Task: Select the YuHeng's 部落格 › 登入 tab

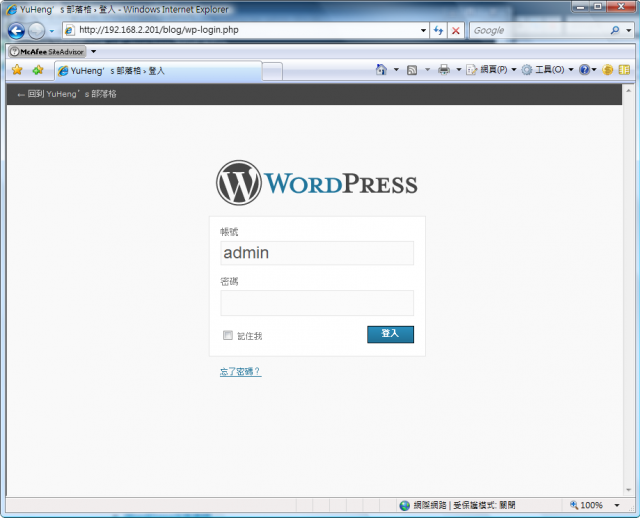Action: (158, 71)
